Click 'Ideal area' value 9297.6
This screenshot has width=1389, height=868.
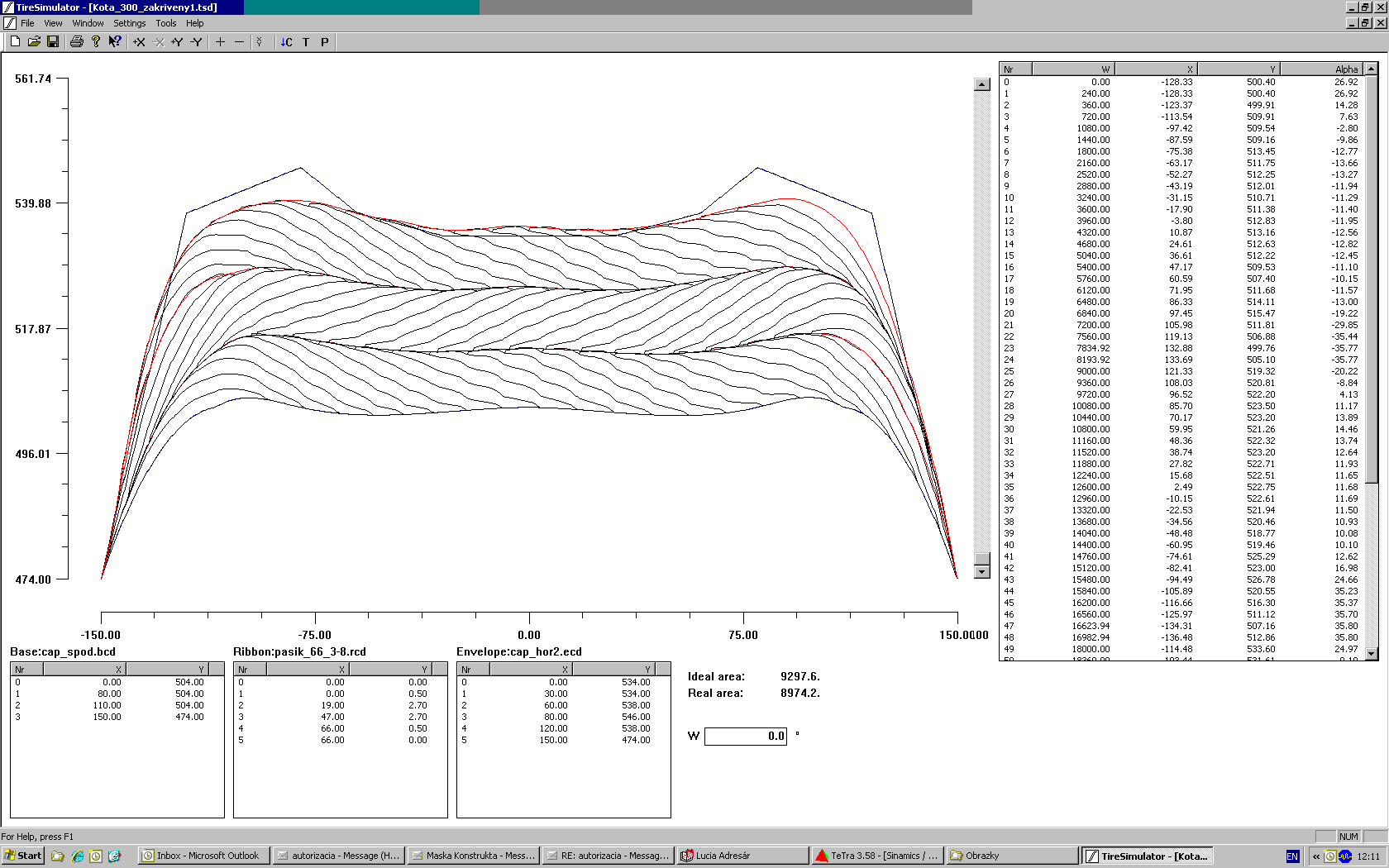[x=800, y=676]
